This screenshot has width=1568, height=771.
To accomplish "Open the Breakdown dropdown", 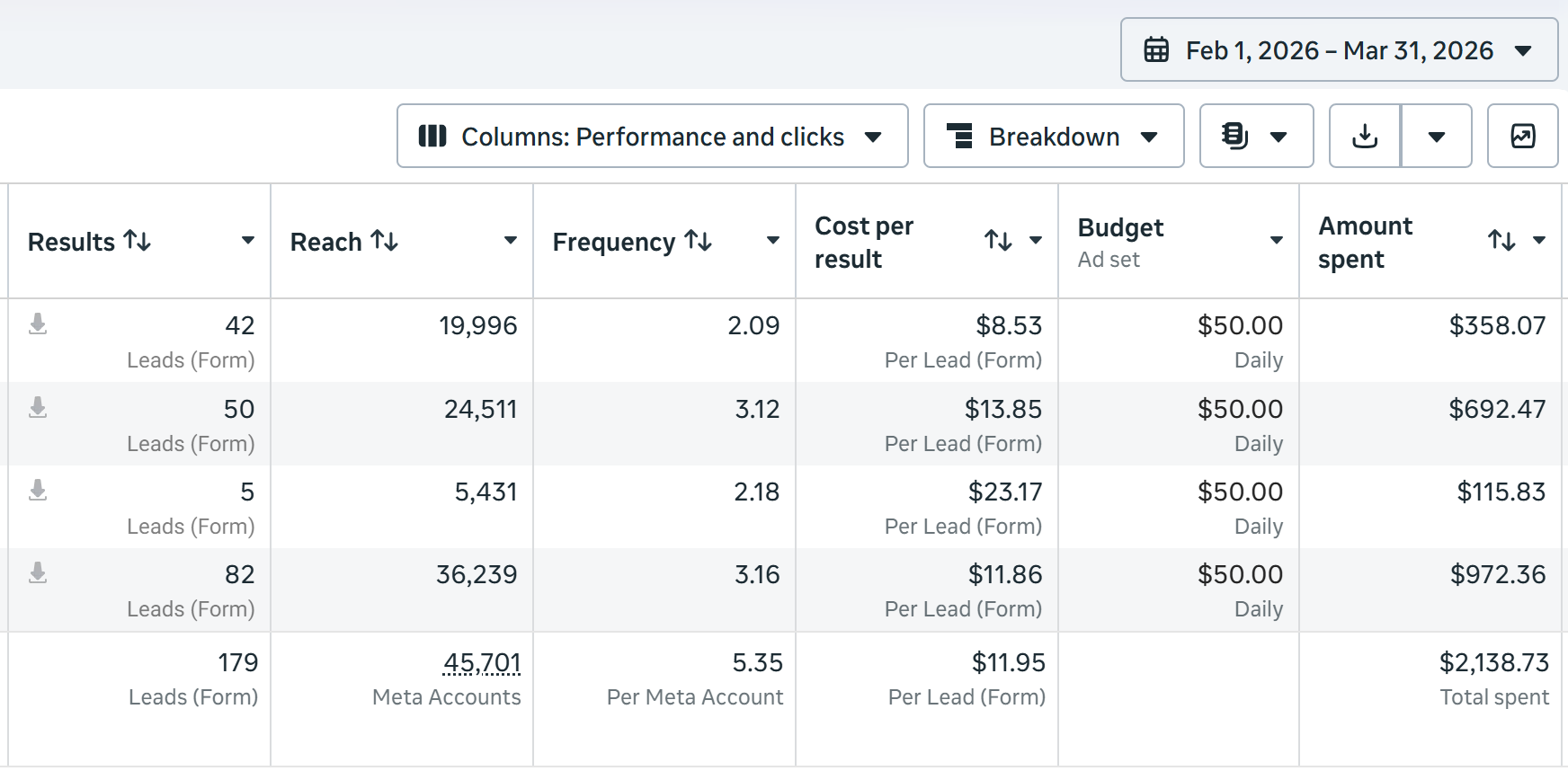I will click(1054, 136).
